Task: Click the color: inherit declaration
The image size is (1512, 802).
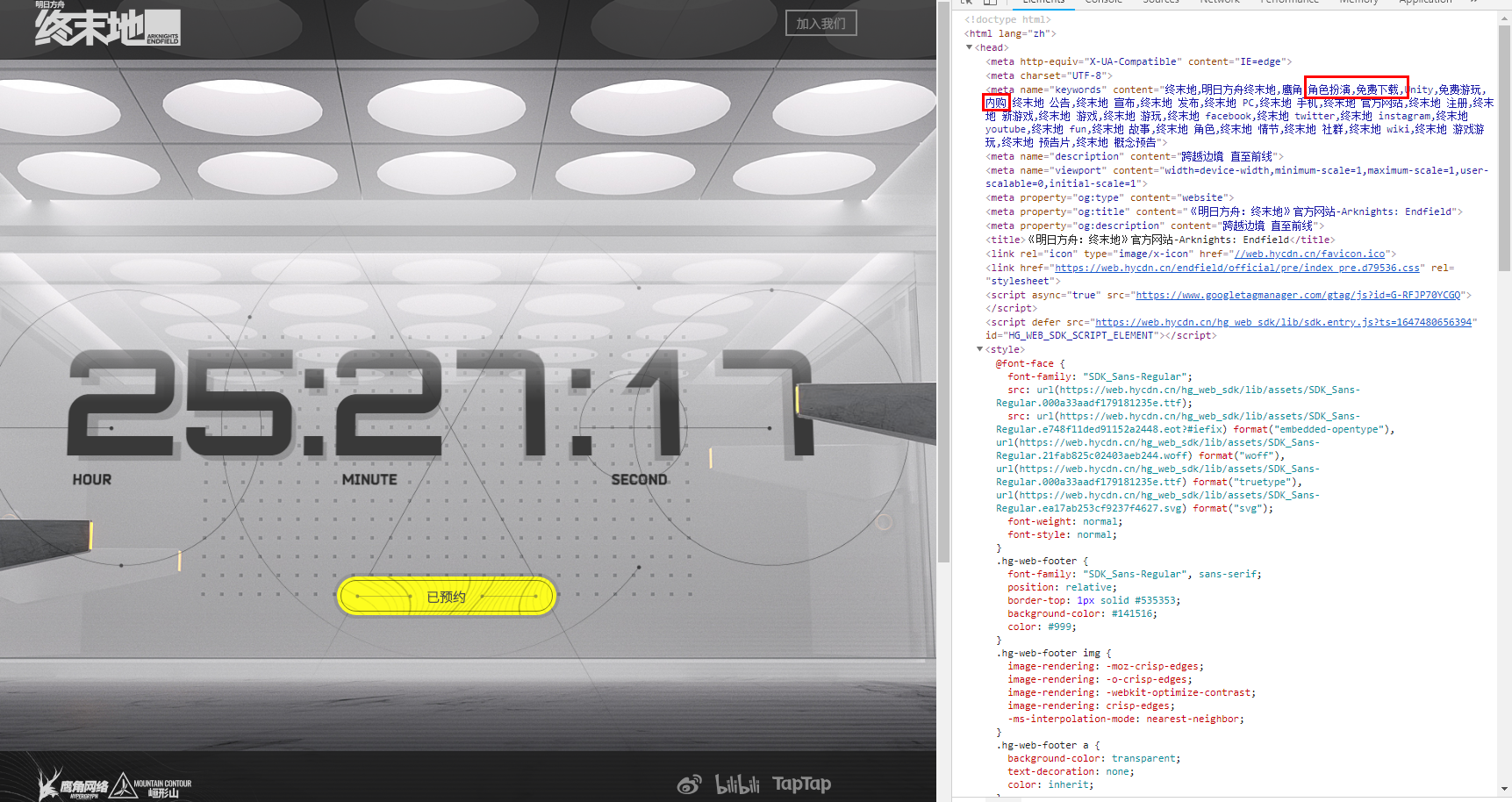Action: click(1050, 784)
